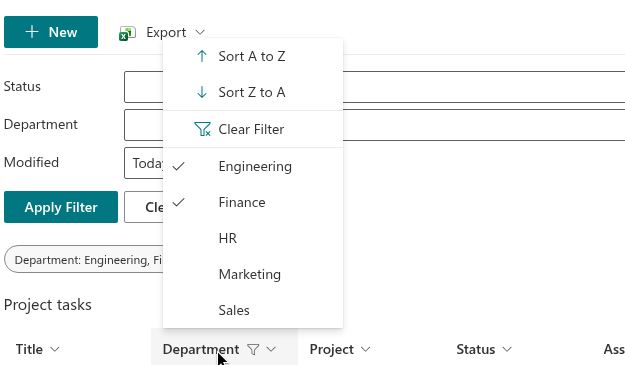Click the Modified date field showing Today

(144, 163)
